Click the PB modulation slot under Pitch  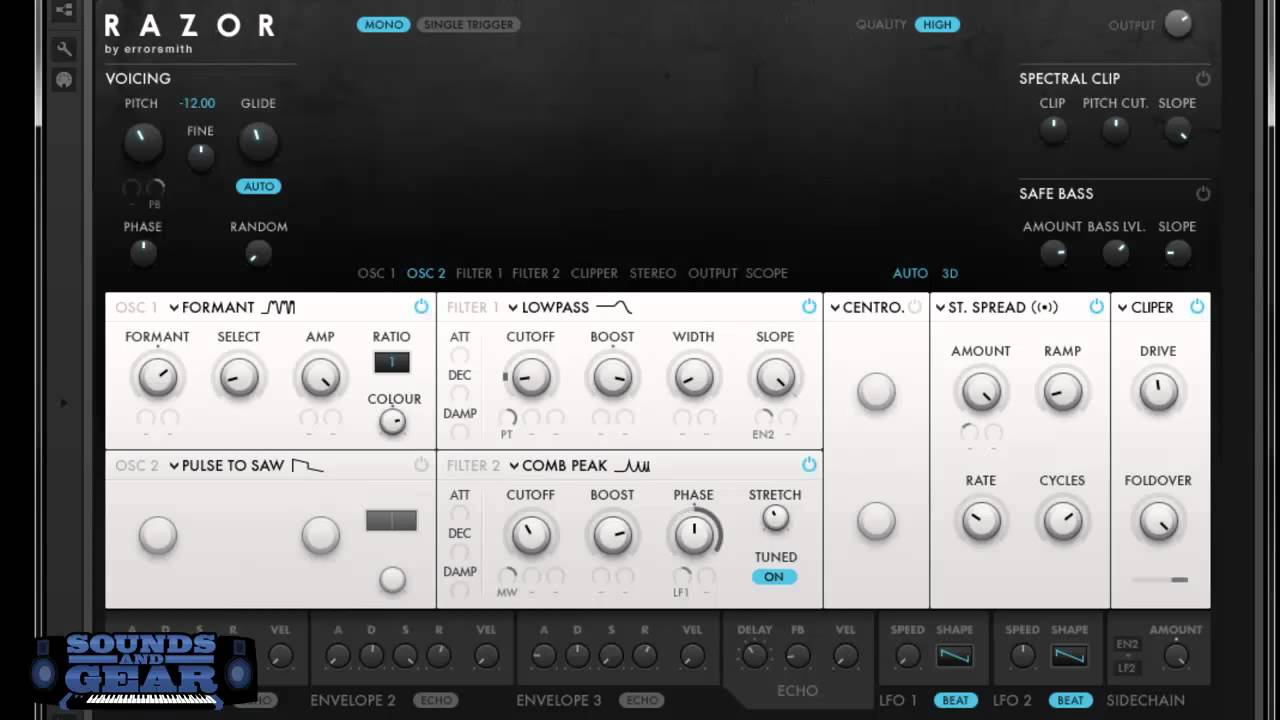(x=155, y=188)
